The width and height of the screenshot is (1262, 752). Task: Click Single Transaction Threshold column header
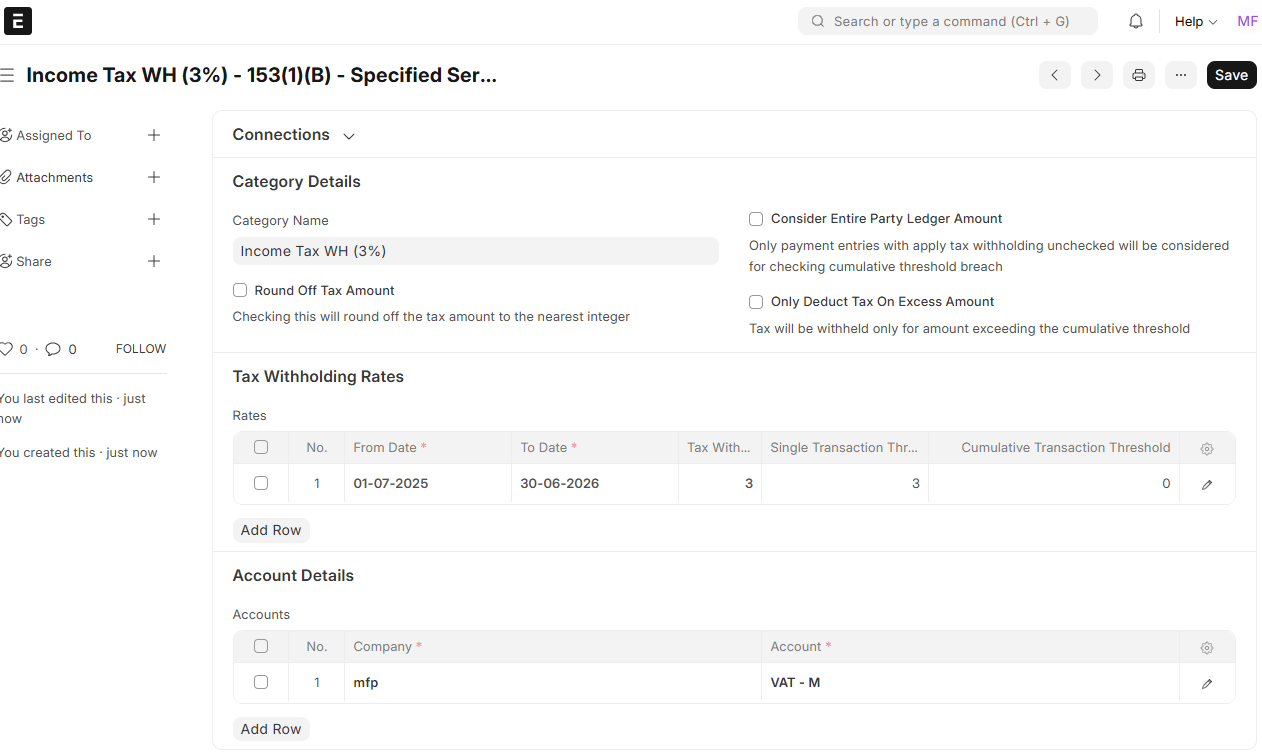845,447
